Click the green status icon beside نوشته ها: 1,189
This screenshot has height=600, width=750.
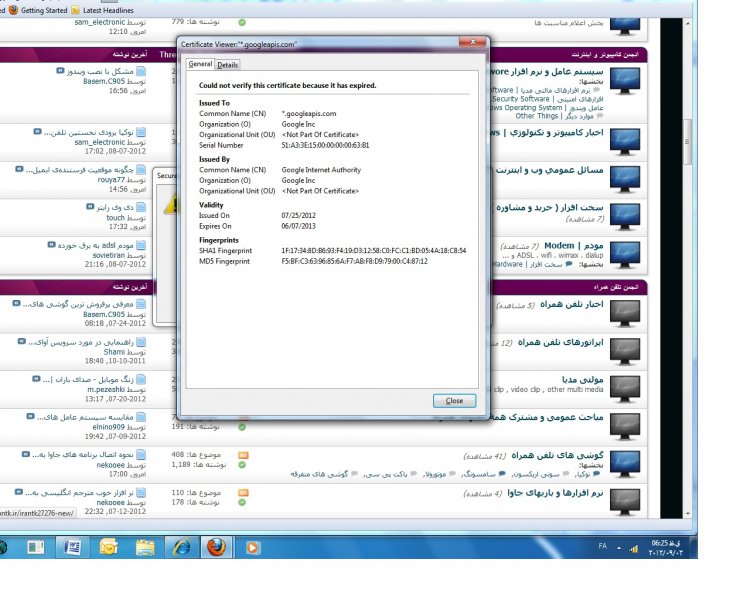[242, 465]
